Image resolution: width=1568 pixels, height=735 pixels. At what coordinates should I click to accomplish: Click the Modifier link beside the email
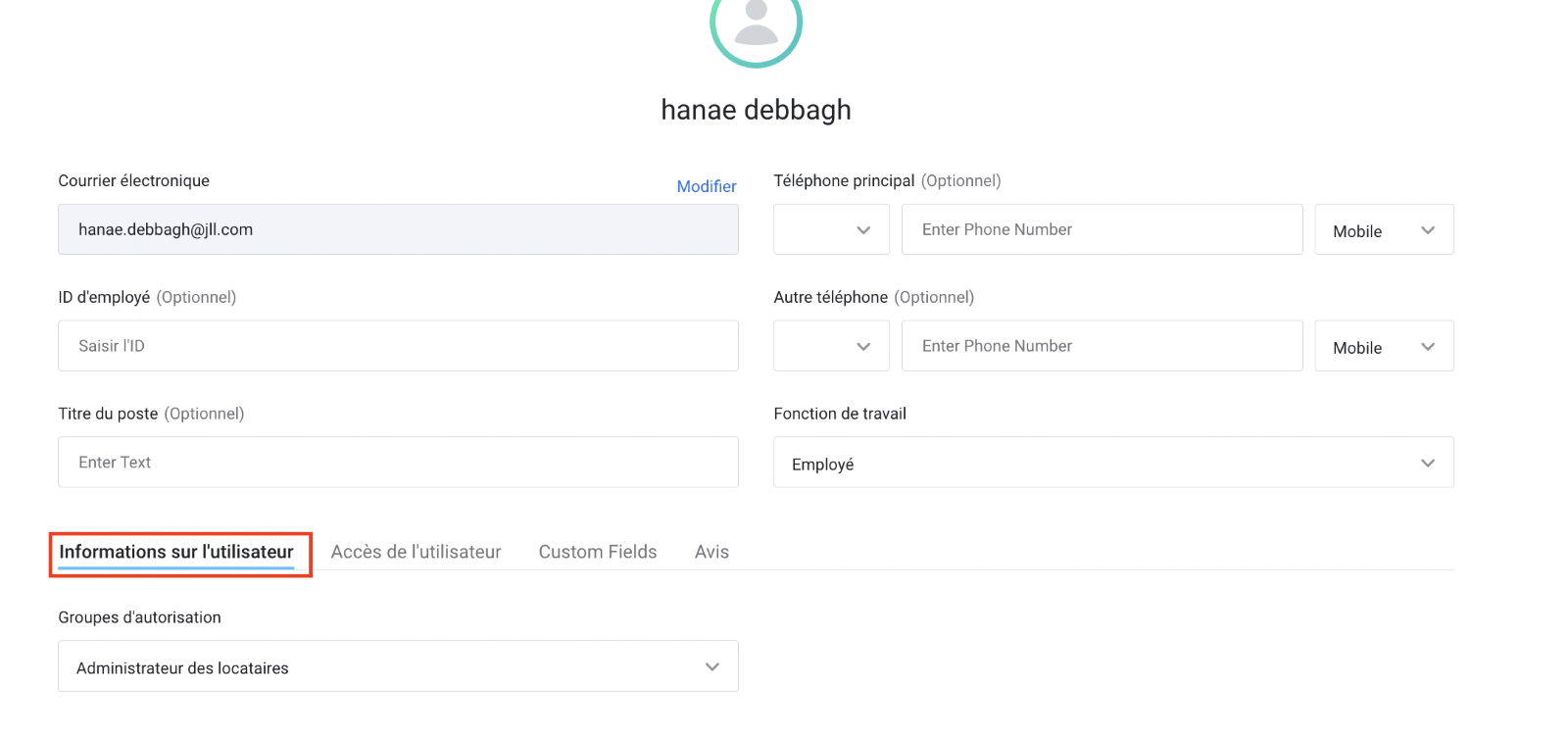[706, 186]
